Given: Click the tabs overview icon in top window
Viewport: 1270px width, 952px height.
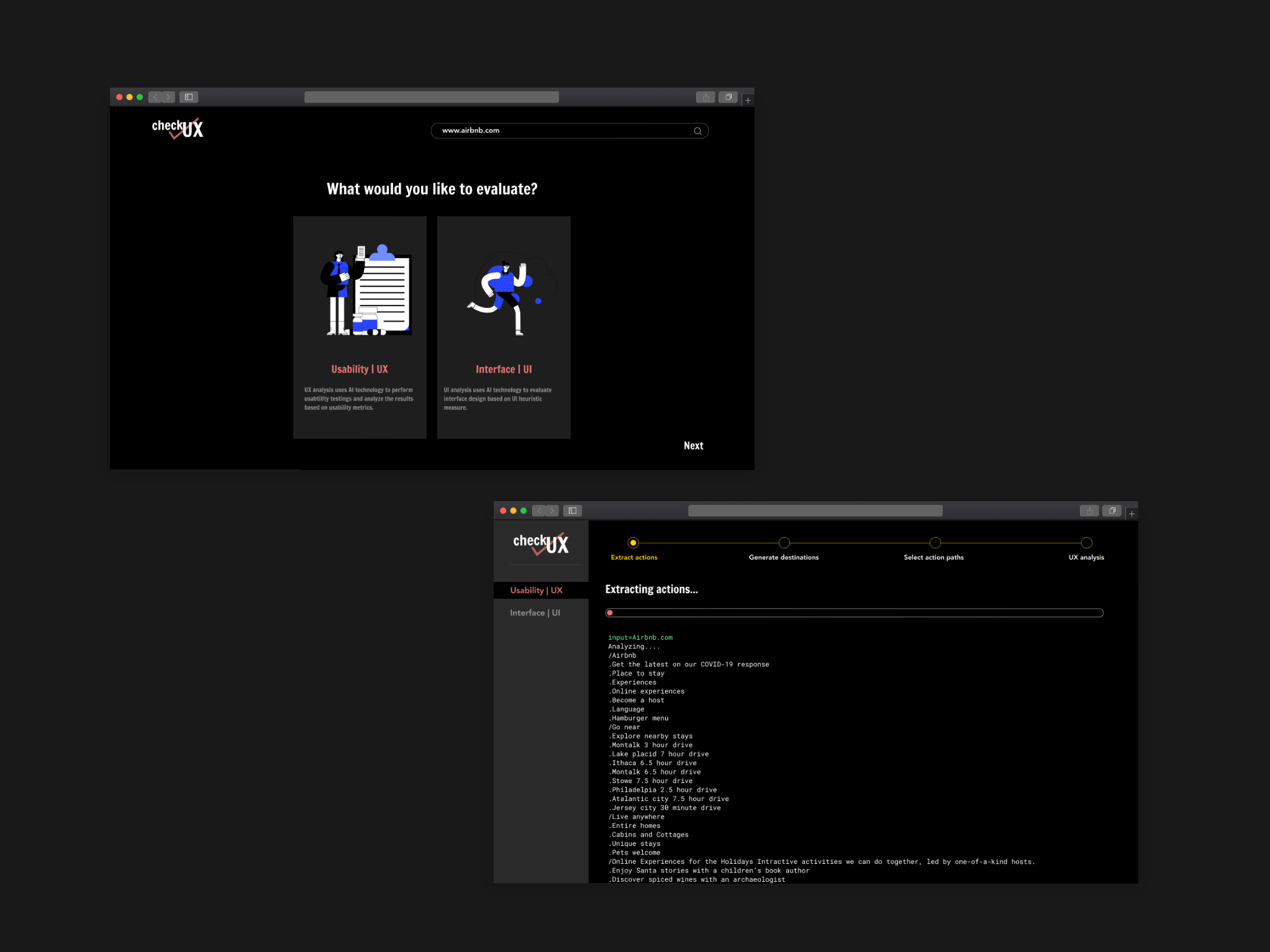Looking at the screenshot, I should 728,97.
